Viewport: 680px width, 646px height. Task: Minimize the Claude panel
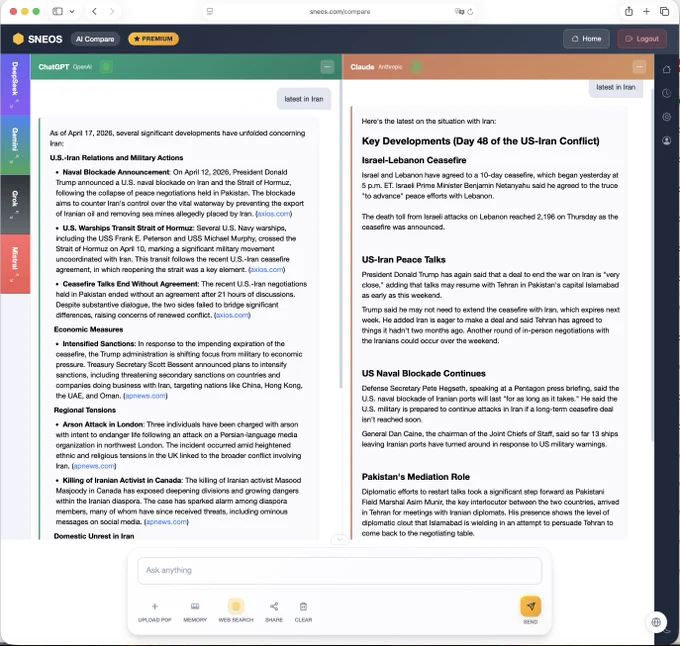pyautogui.click(x=639, y=67)
